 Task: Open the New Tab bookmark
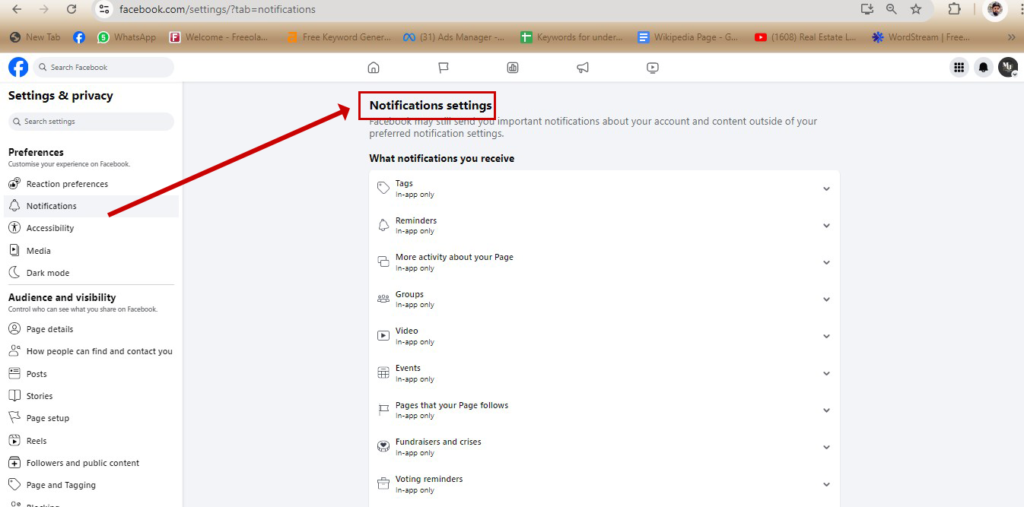point(35,38)
